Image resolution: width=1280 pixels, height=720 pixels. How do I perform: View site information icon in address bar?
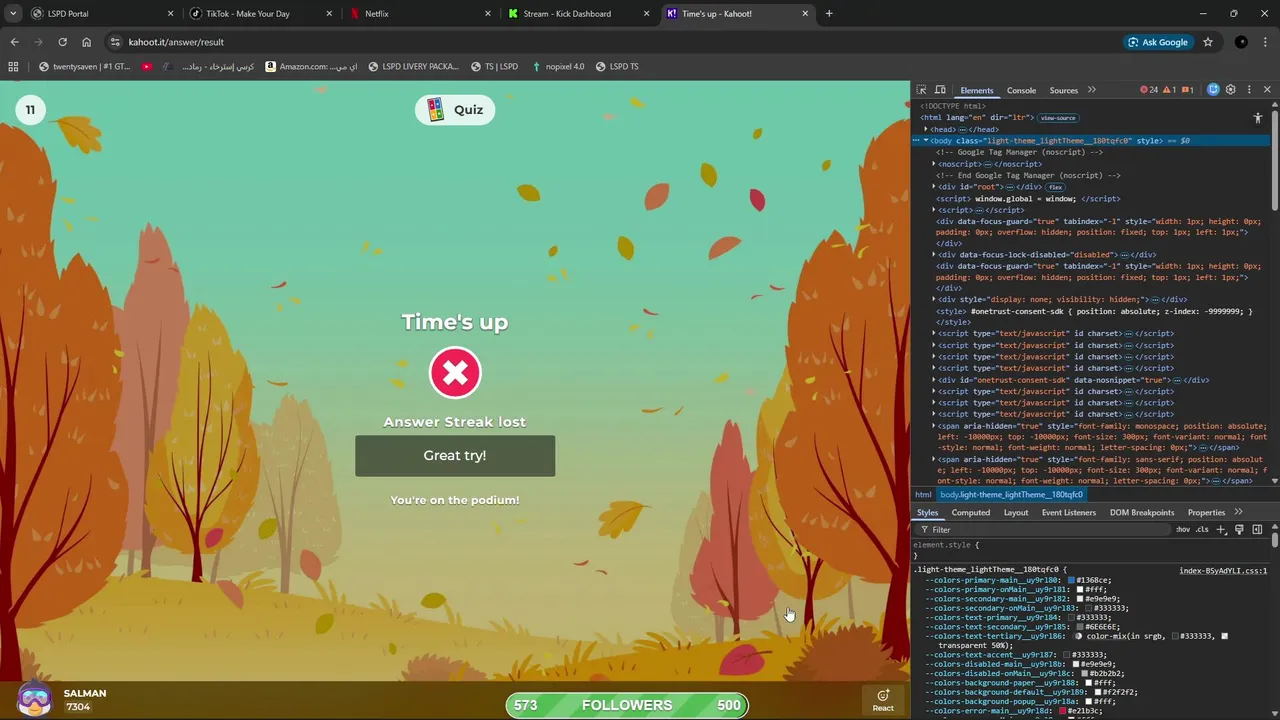pos(115,42)
